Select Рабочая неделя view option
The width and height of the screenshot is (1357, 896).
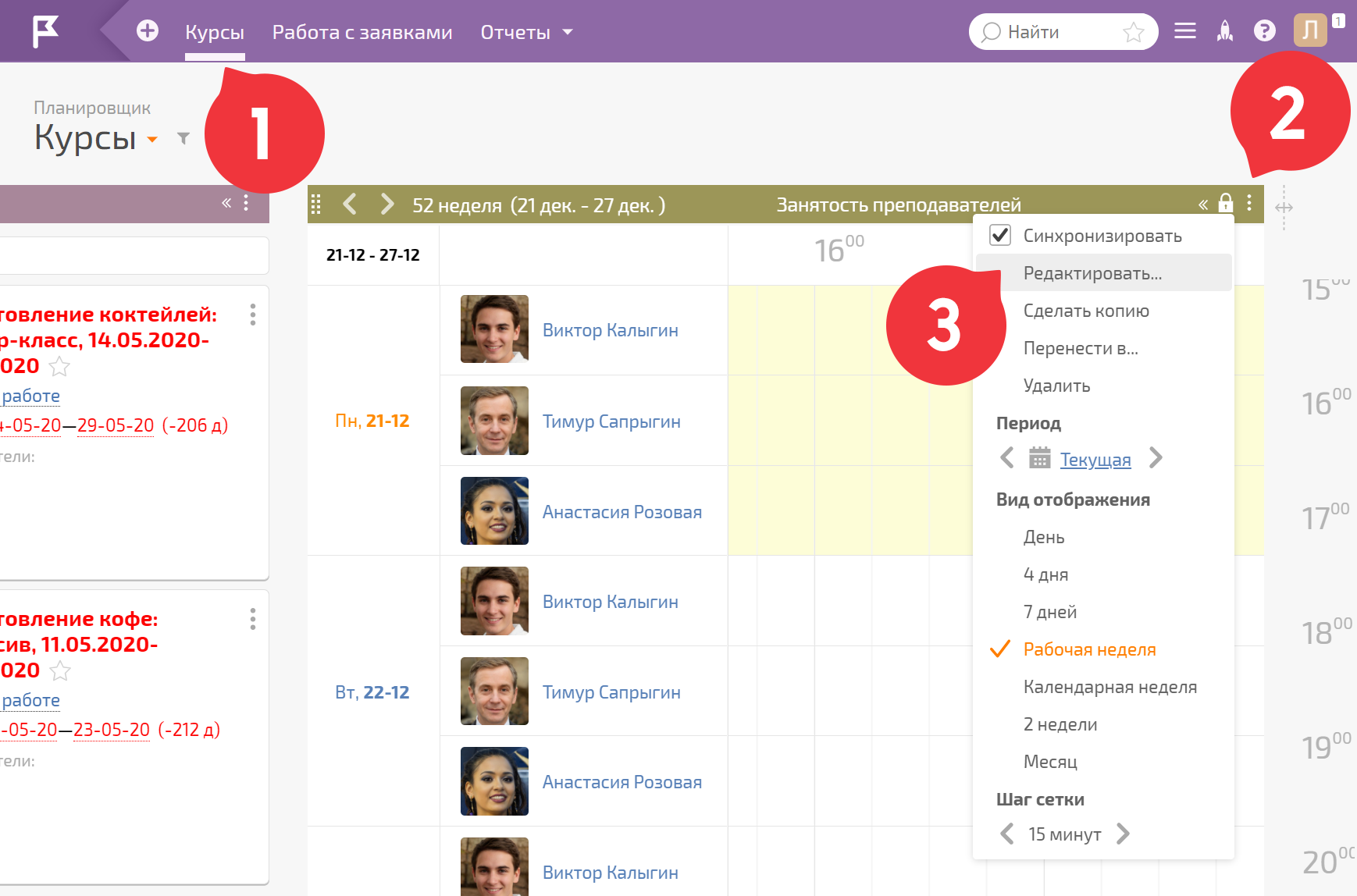(x=1089, y=649)
